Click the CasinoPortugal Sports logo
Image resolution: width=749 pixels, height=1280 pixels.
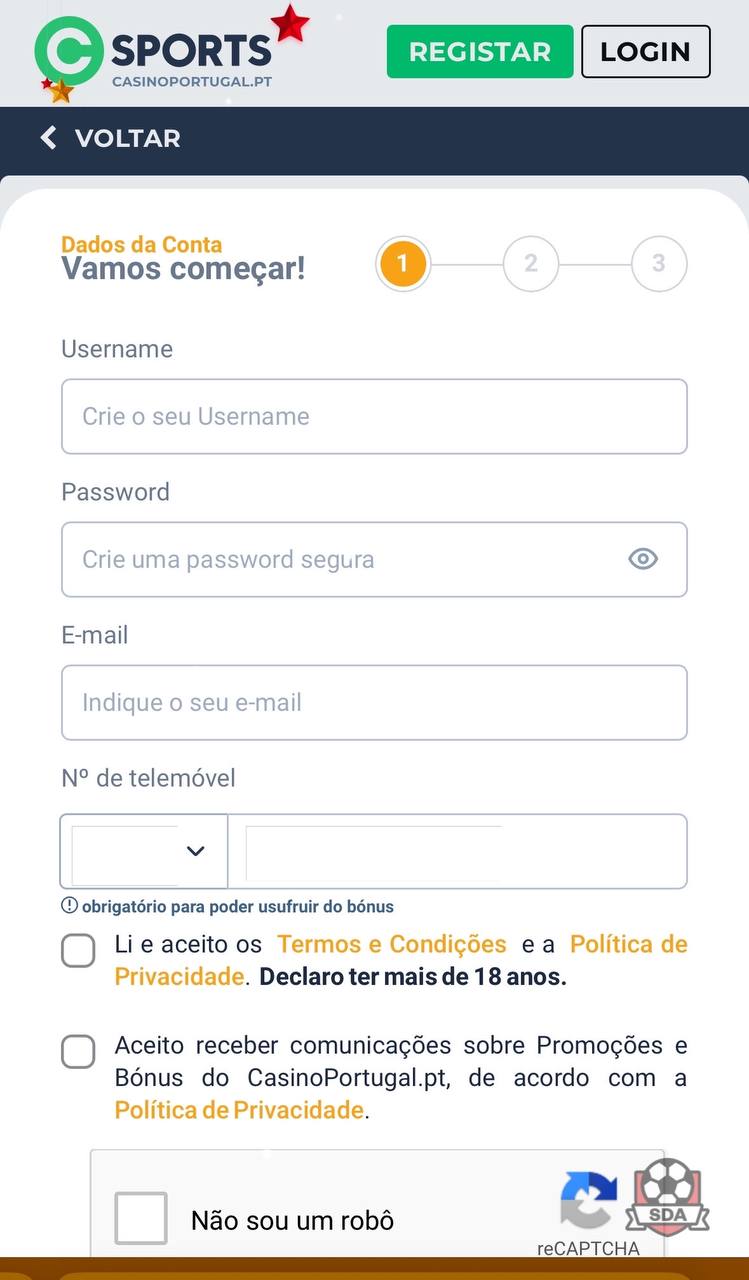tap(160, 56)
